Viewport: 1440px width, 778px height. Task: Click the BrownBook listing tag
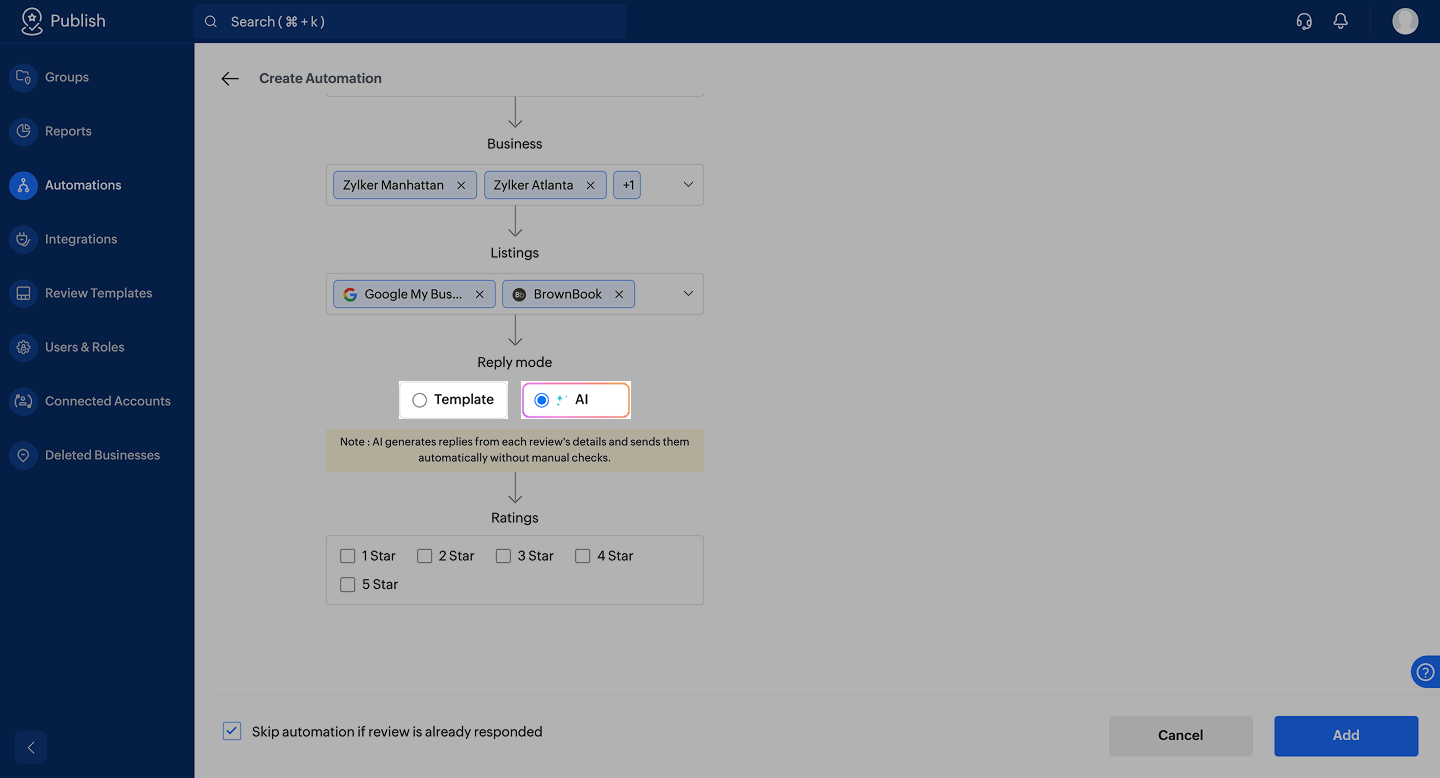(568, 294)
